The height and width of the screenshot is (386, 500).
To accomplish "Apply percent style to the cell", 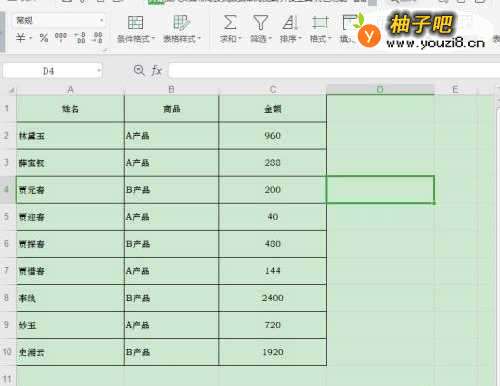I will [x=44, y=38].
